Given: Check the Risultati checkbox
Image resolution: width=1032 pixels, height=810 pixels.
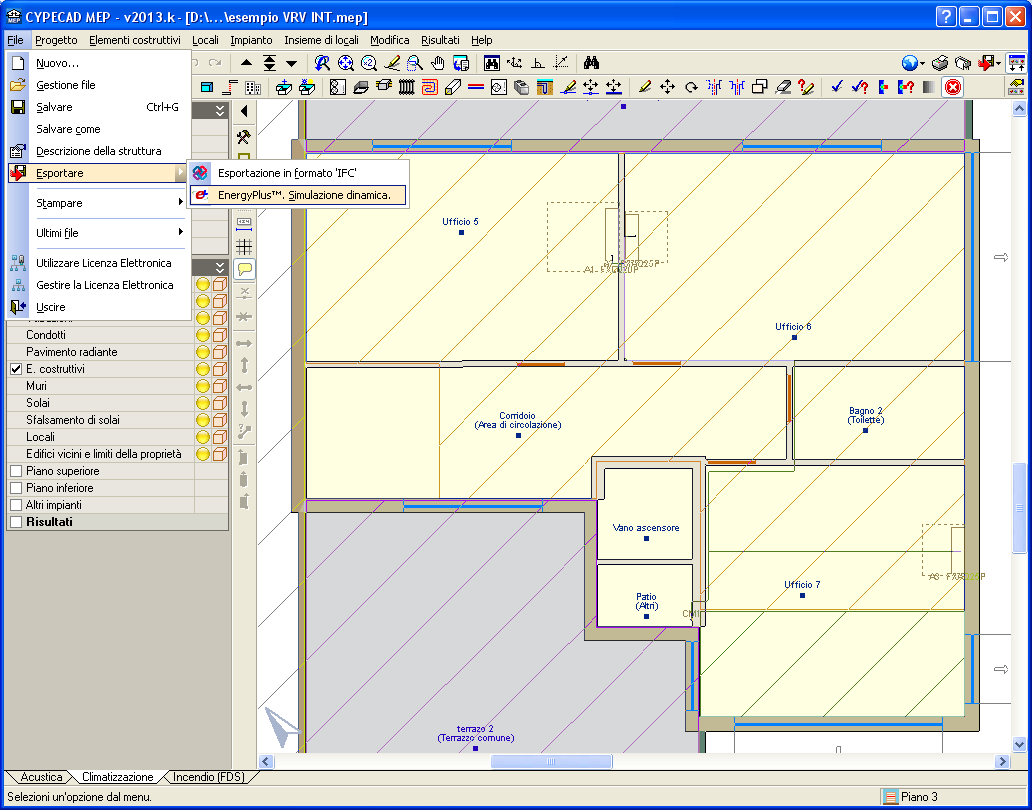Looking at the screenshot, I should [16, 522].
